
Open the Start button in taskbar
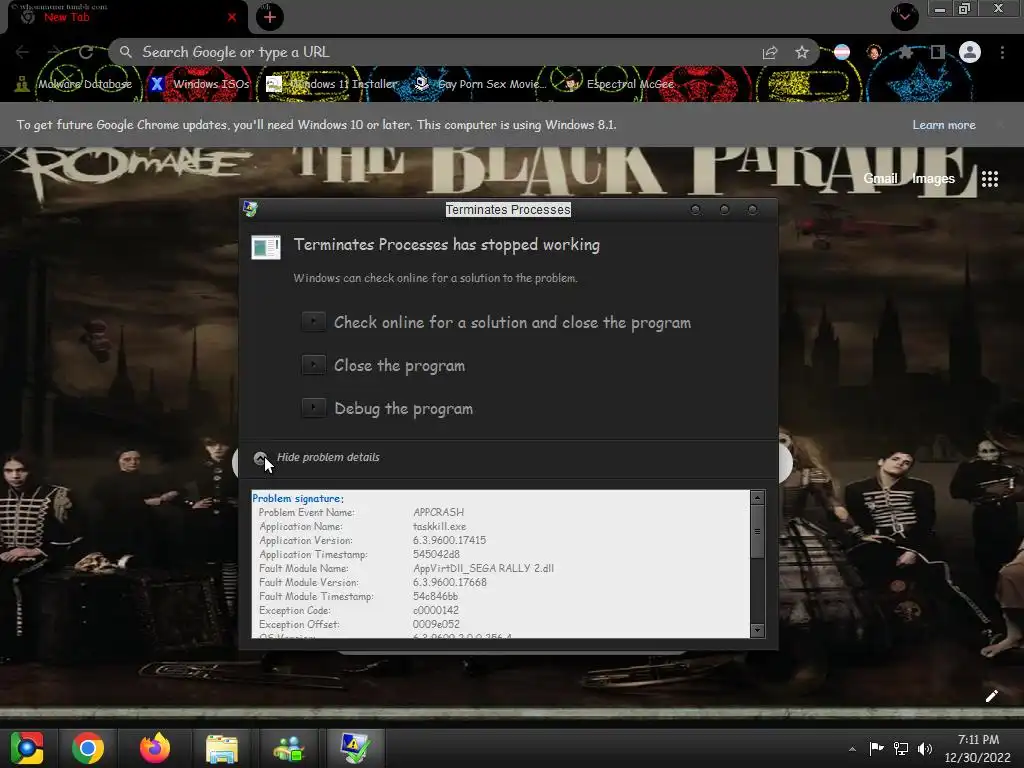[27, 748]
